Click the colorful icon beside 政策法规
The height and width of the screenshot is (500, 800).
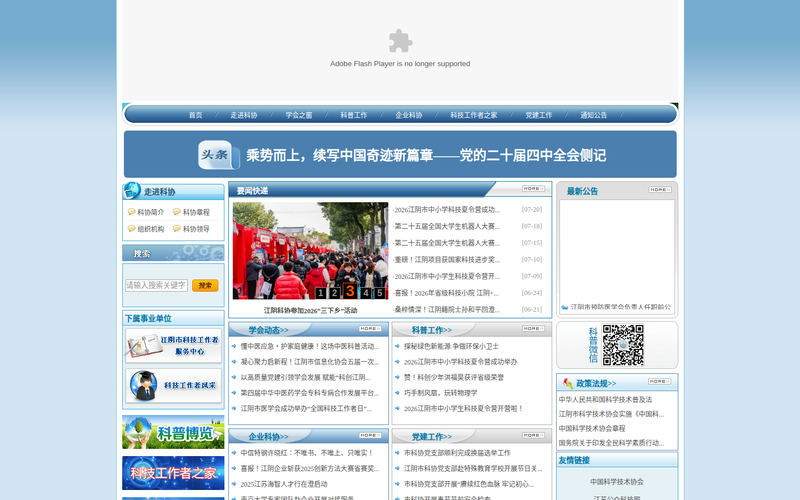click(x=567, y=383)
